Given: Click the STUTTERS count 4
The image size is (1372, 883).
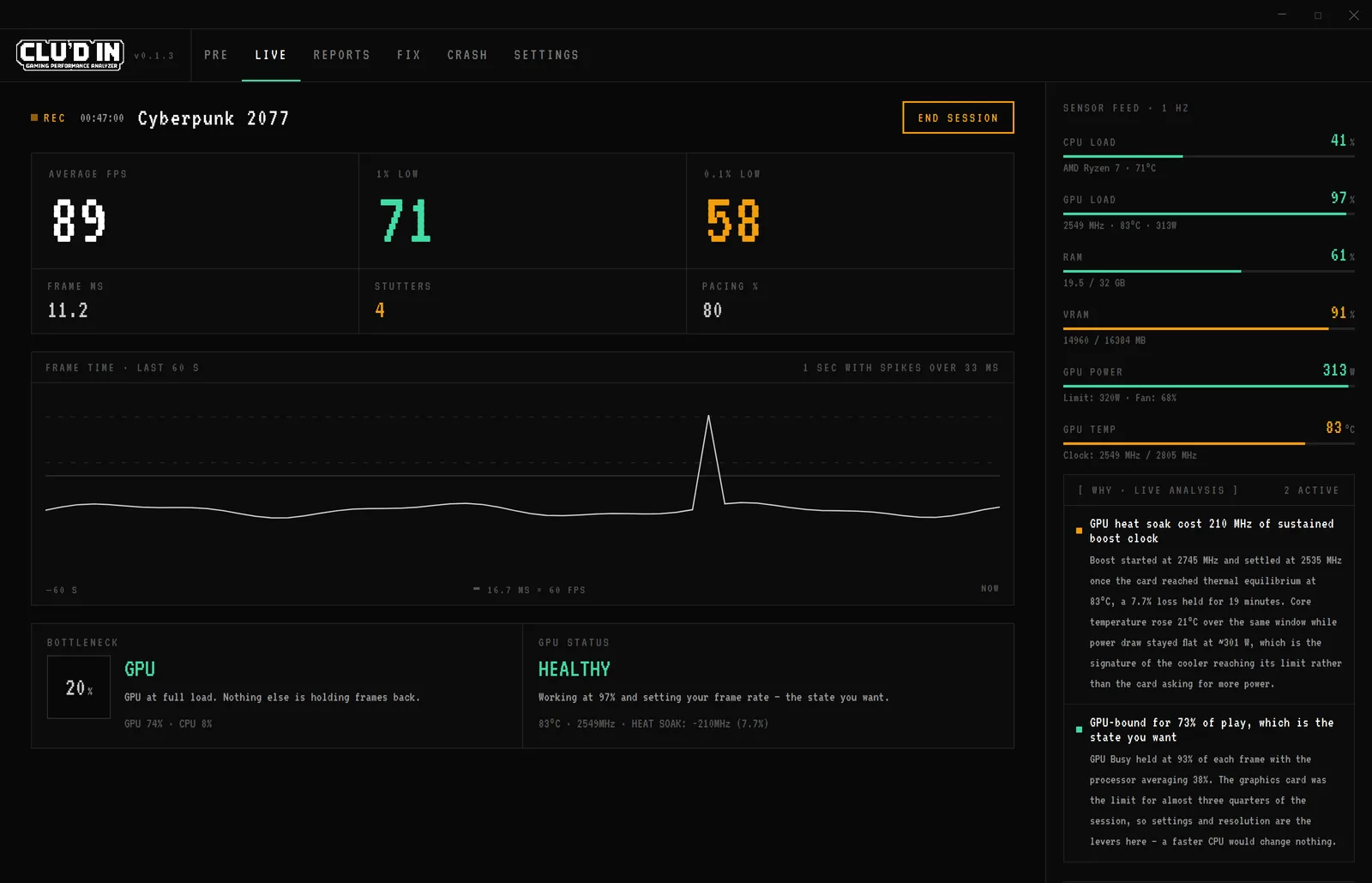Looking at the screenshot, I should point(380,310).
